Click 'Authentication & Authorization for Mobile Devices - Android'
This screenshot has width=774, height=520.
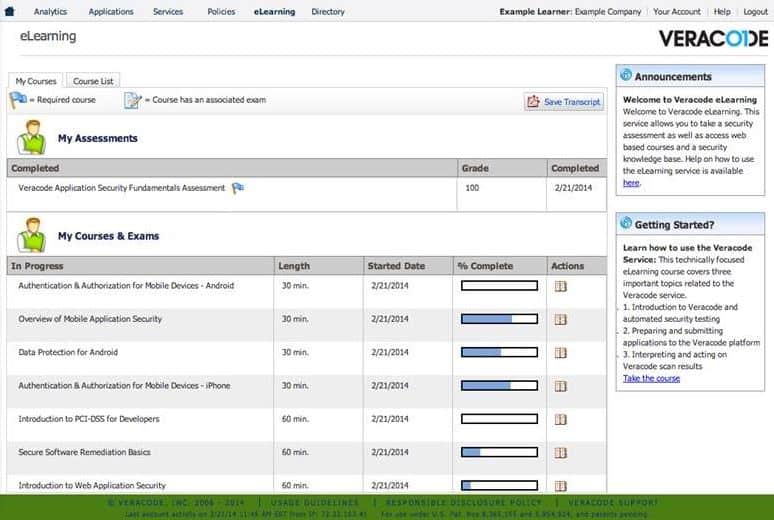tap(126, 285)
